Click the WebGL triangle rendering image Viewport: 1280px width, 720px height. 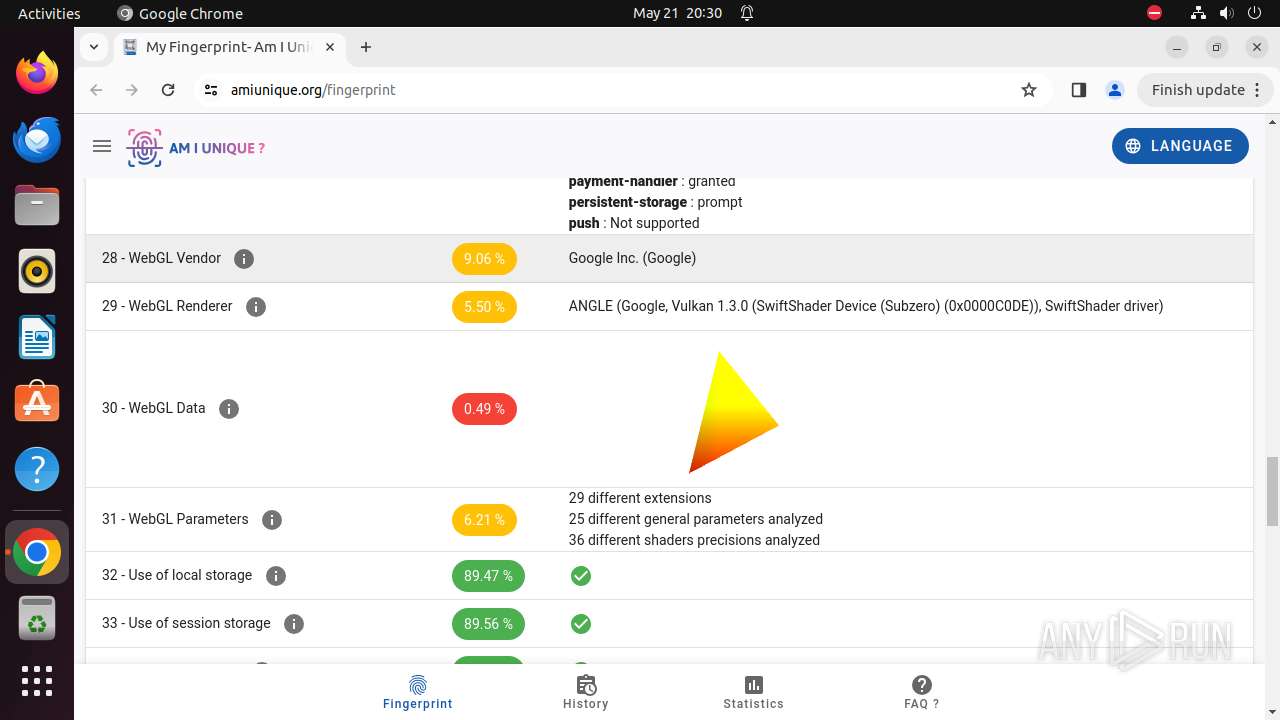click(734, 412)
